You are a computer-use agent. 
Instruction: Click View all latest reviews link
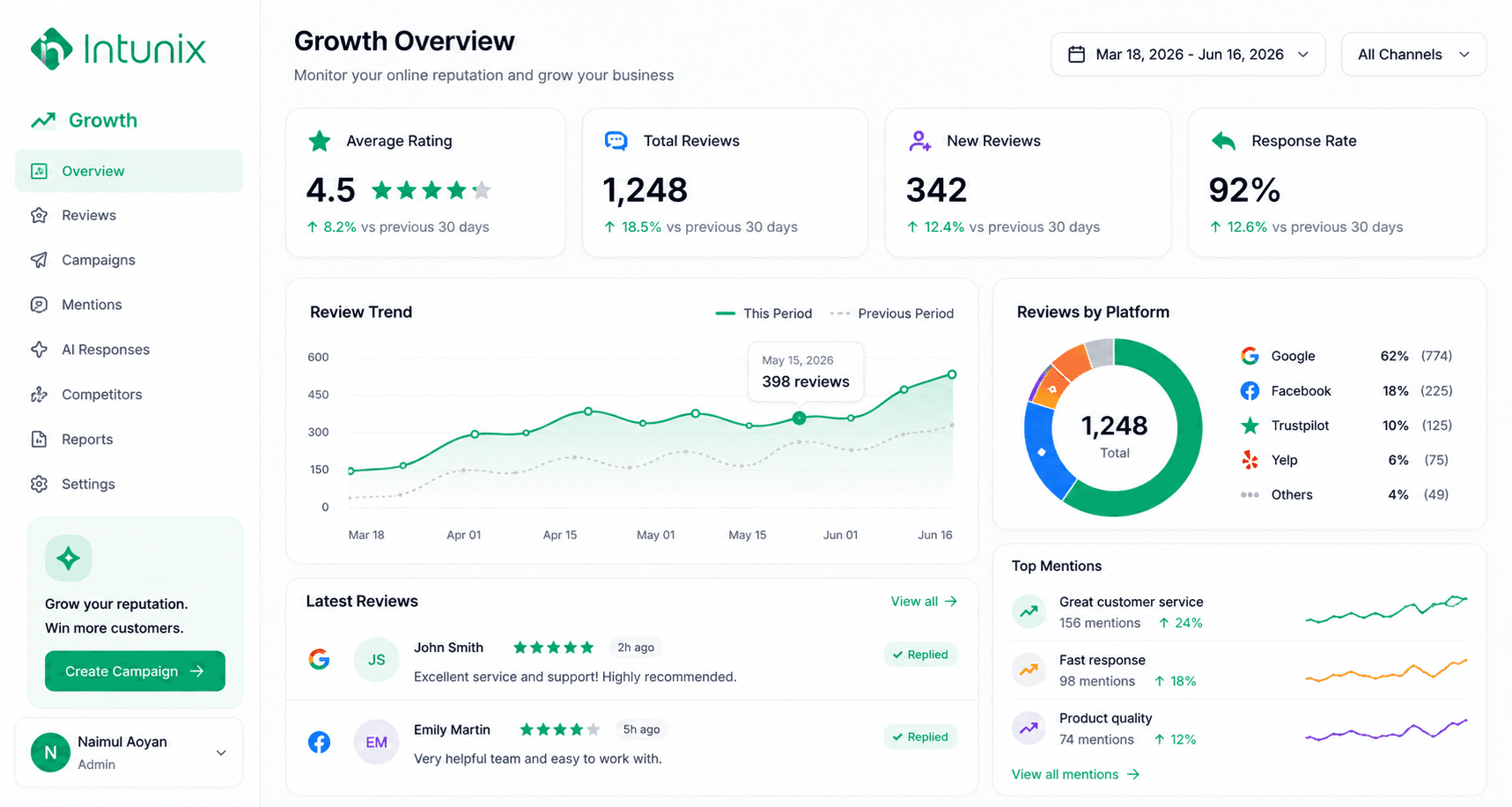[x=924, y=601]
